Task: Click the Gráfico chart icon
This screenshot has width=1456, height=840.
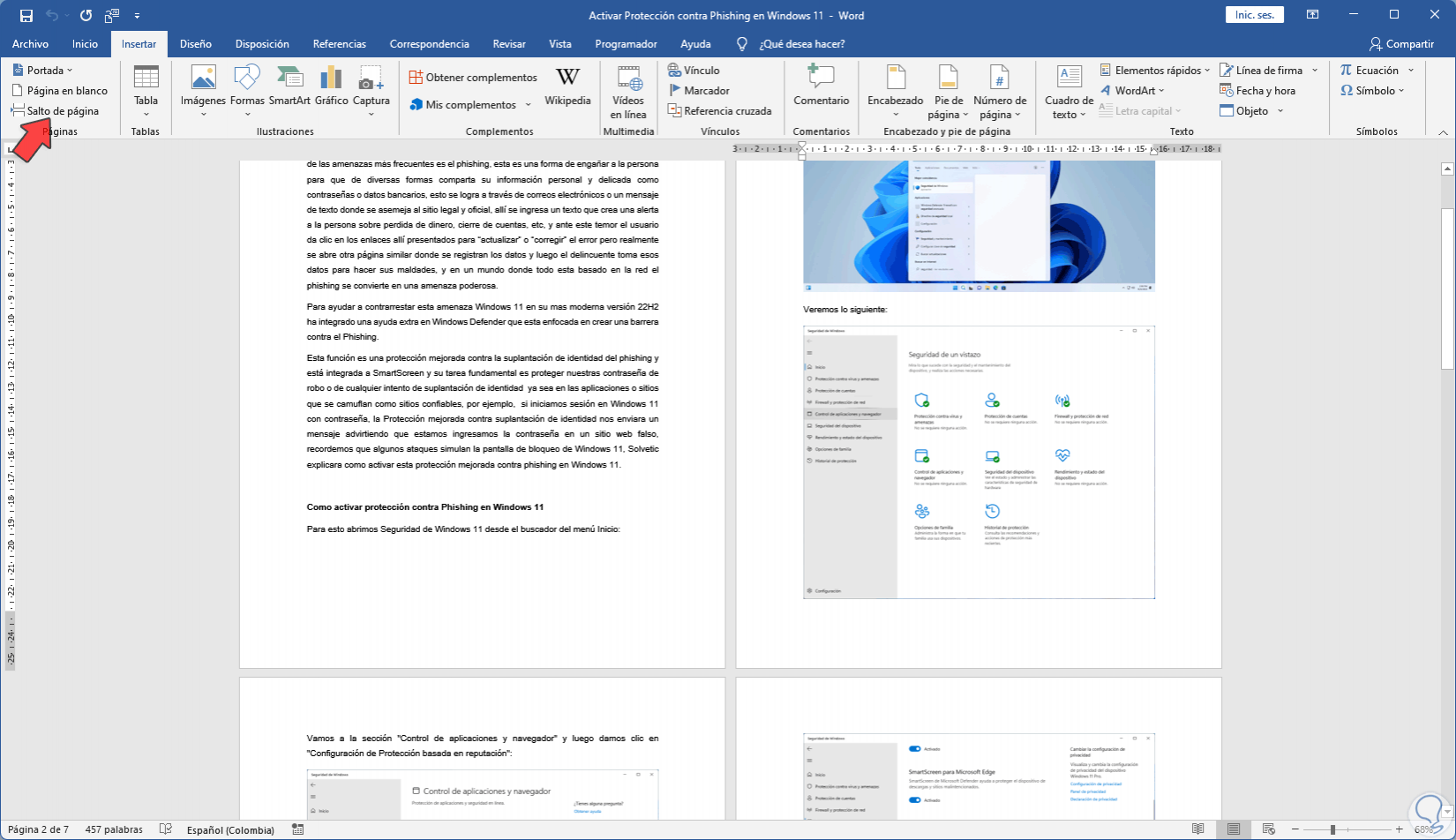Action: tap(331, 86)
